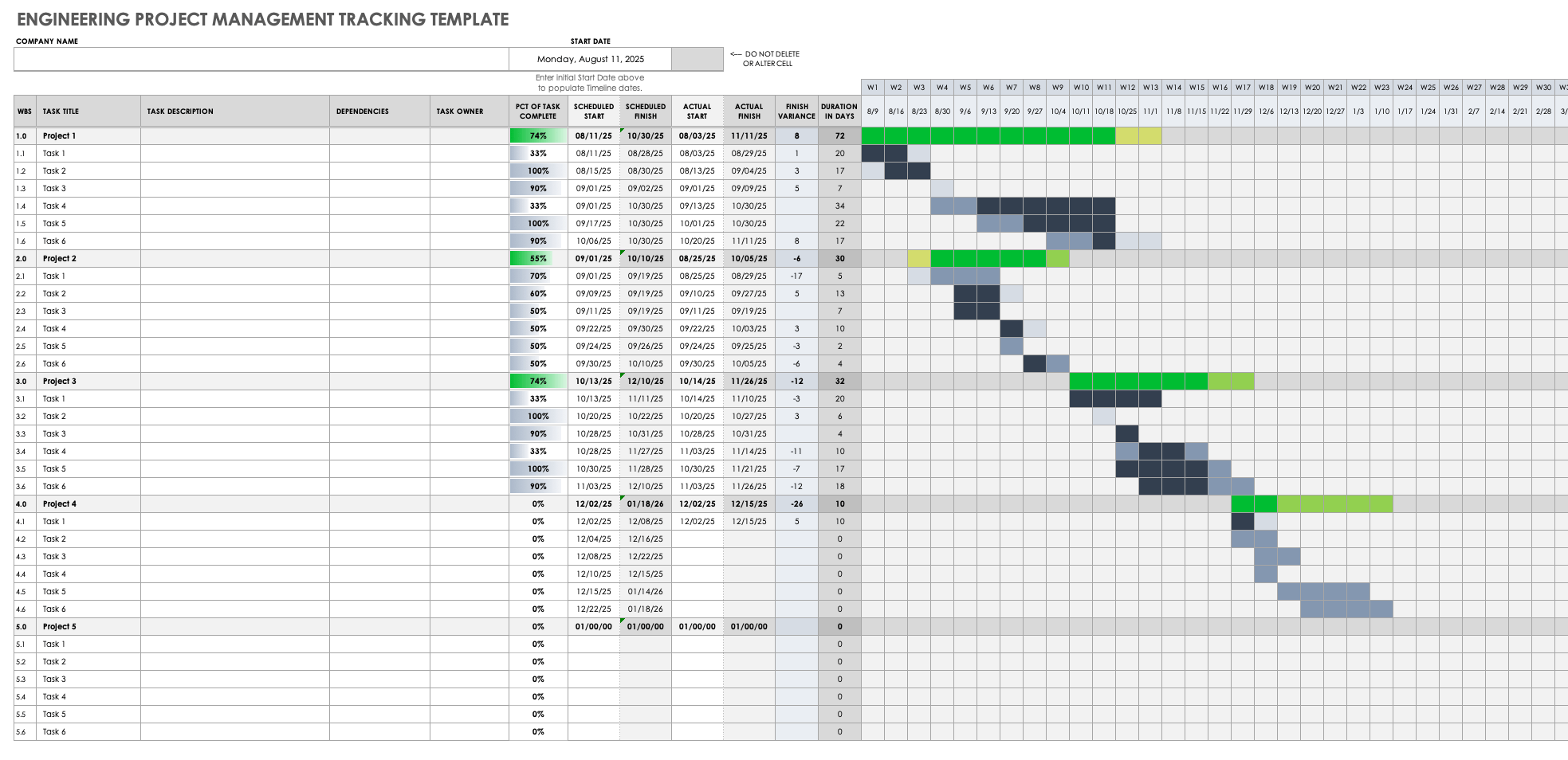Image resolution: width=1568 pixels, height=760 pixels.
Task: Click Project 1 duration value 72
Action: pyautogui.click(x=839, y=135)
